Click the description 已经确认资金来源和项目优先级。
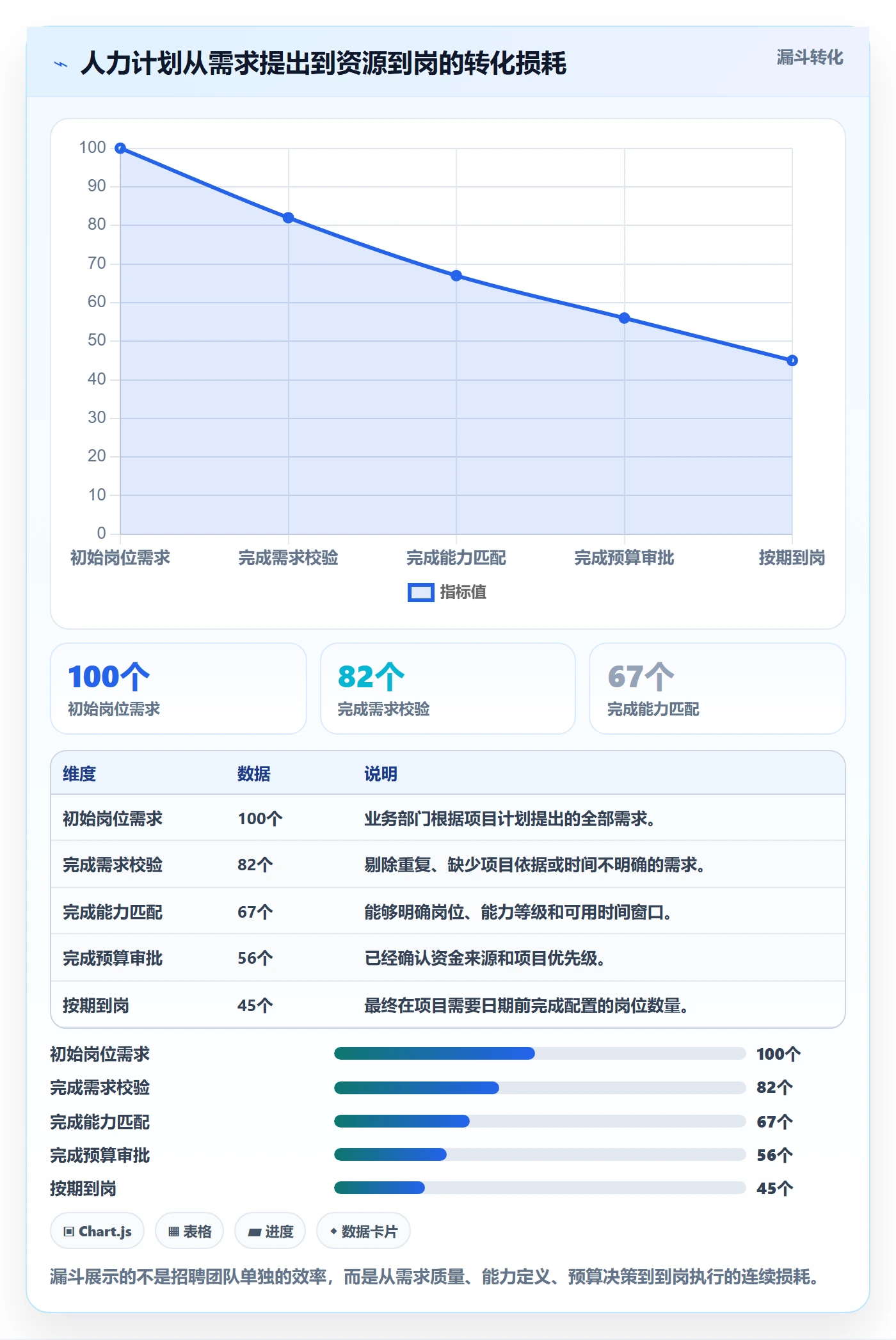Screen dimensions: 896x1340 pos(485,958)
